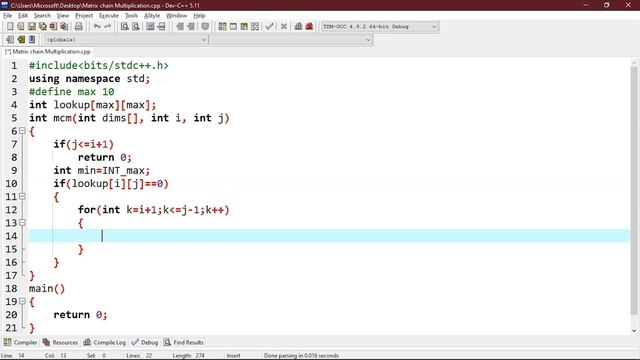Image resolution: width=640 pixels, height=360 pixels.
Task: Open Replace using the toolbar icon
Action: 136,27
